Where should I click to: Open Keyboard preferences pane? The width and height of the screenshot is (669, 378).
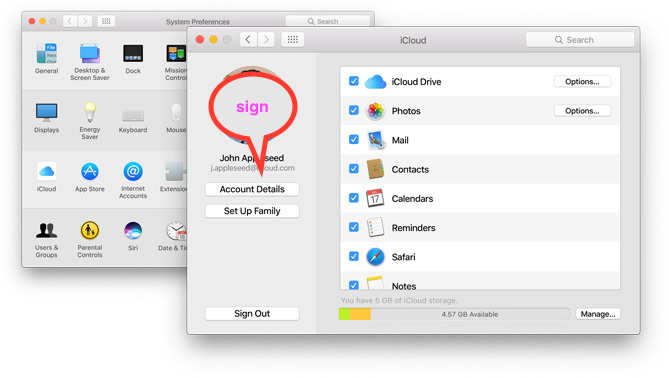point(133,121)
